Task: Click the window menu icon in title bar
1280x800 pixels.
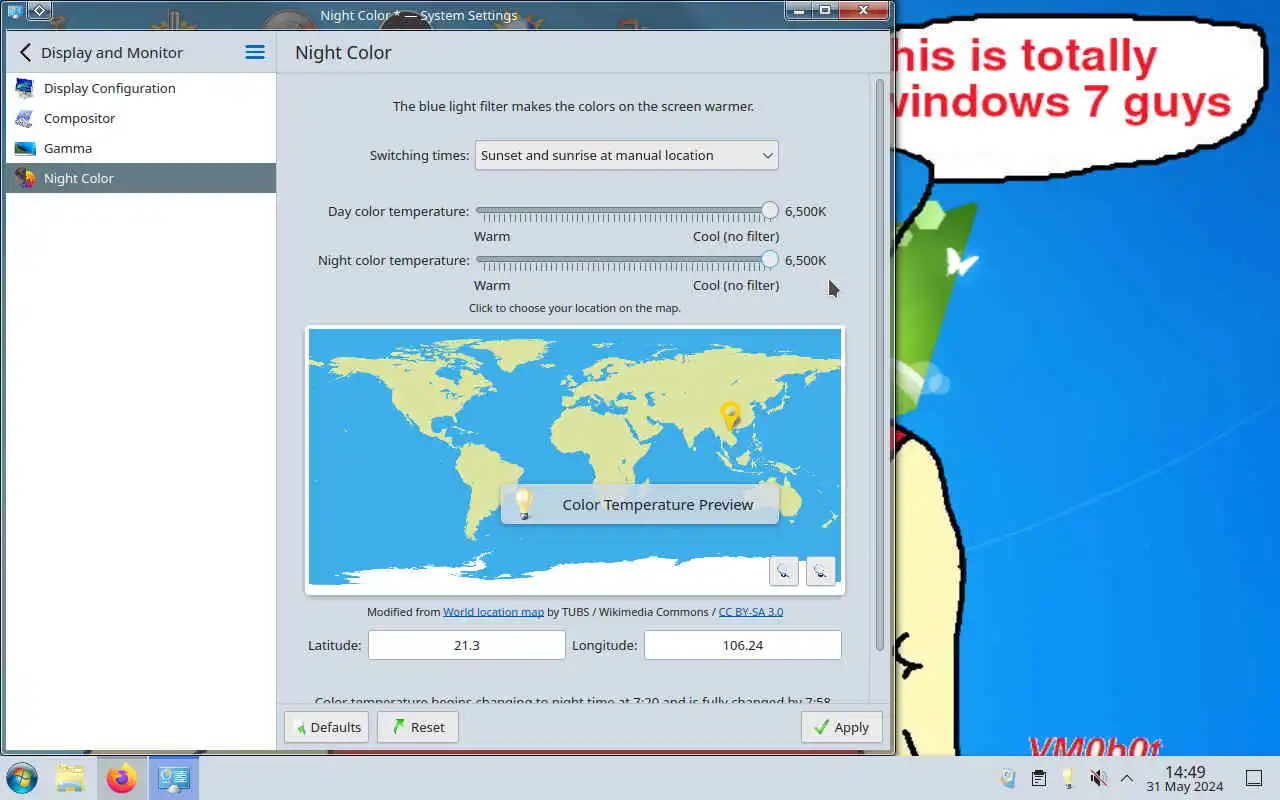Action: click(14, 12)
